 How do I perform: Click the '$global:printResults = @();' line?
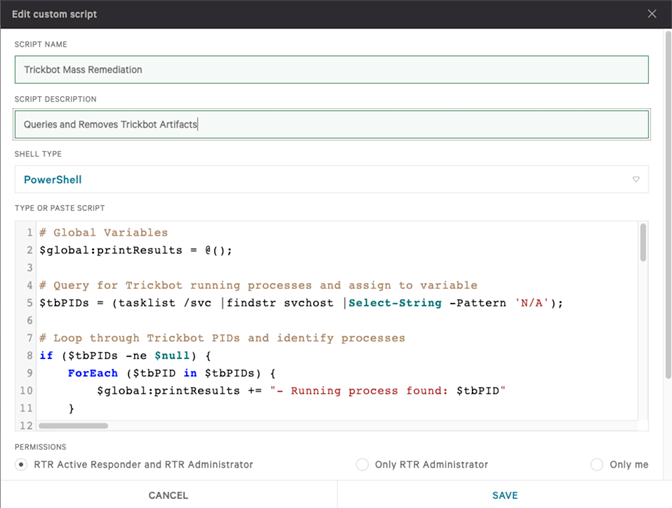136,250
